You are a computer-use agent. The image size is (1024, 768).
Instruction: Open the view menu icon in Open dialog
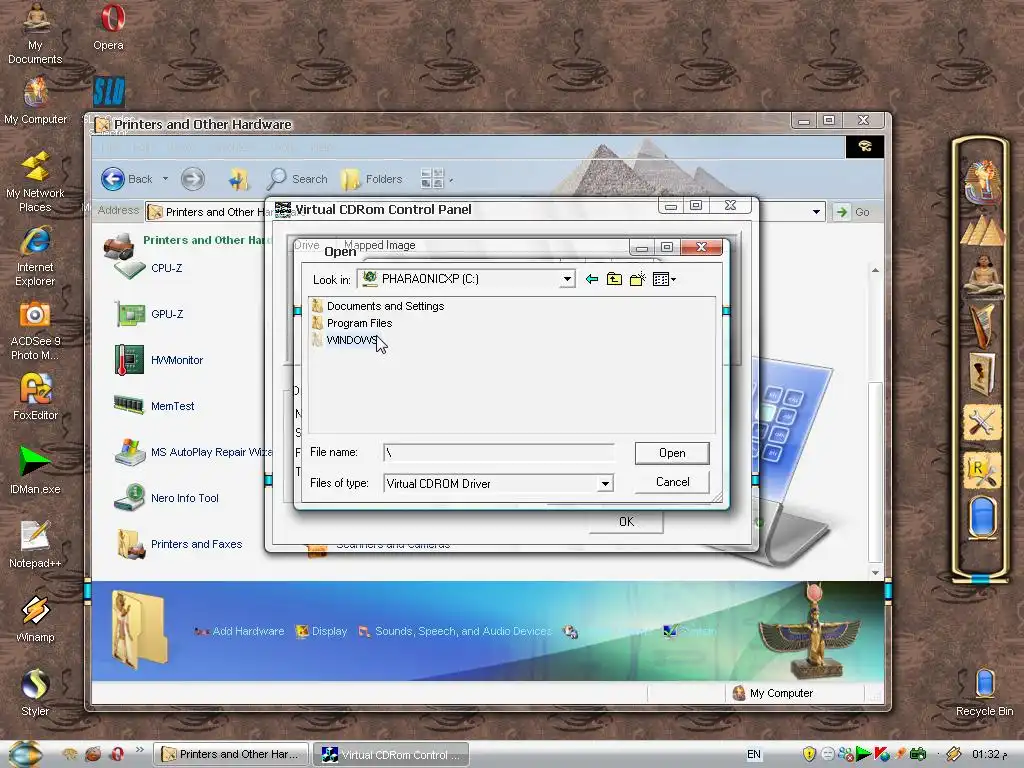click(664, 280)
